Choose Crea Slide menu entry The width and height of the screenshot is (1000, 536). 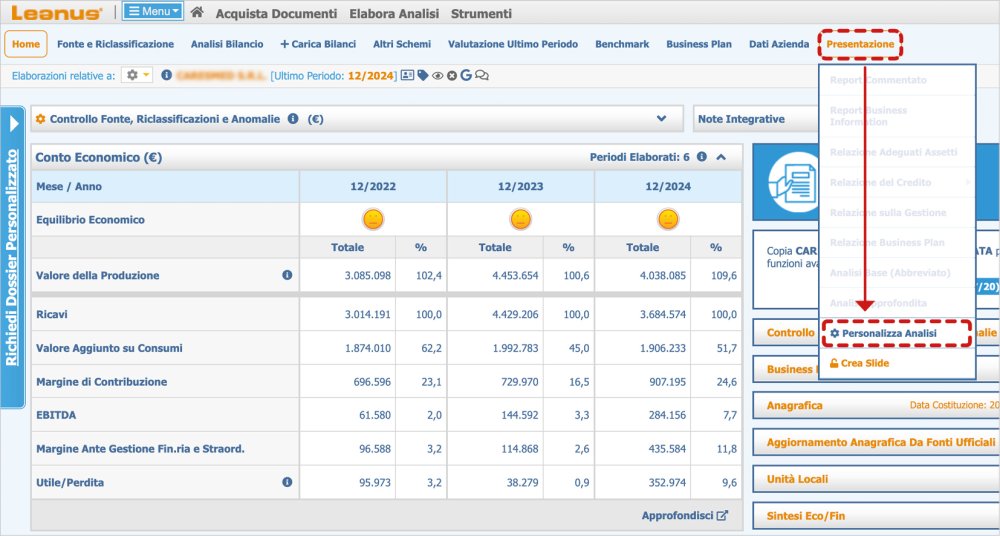(x=859, y=363)
